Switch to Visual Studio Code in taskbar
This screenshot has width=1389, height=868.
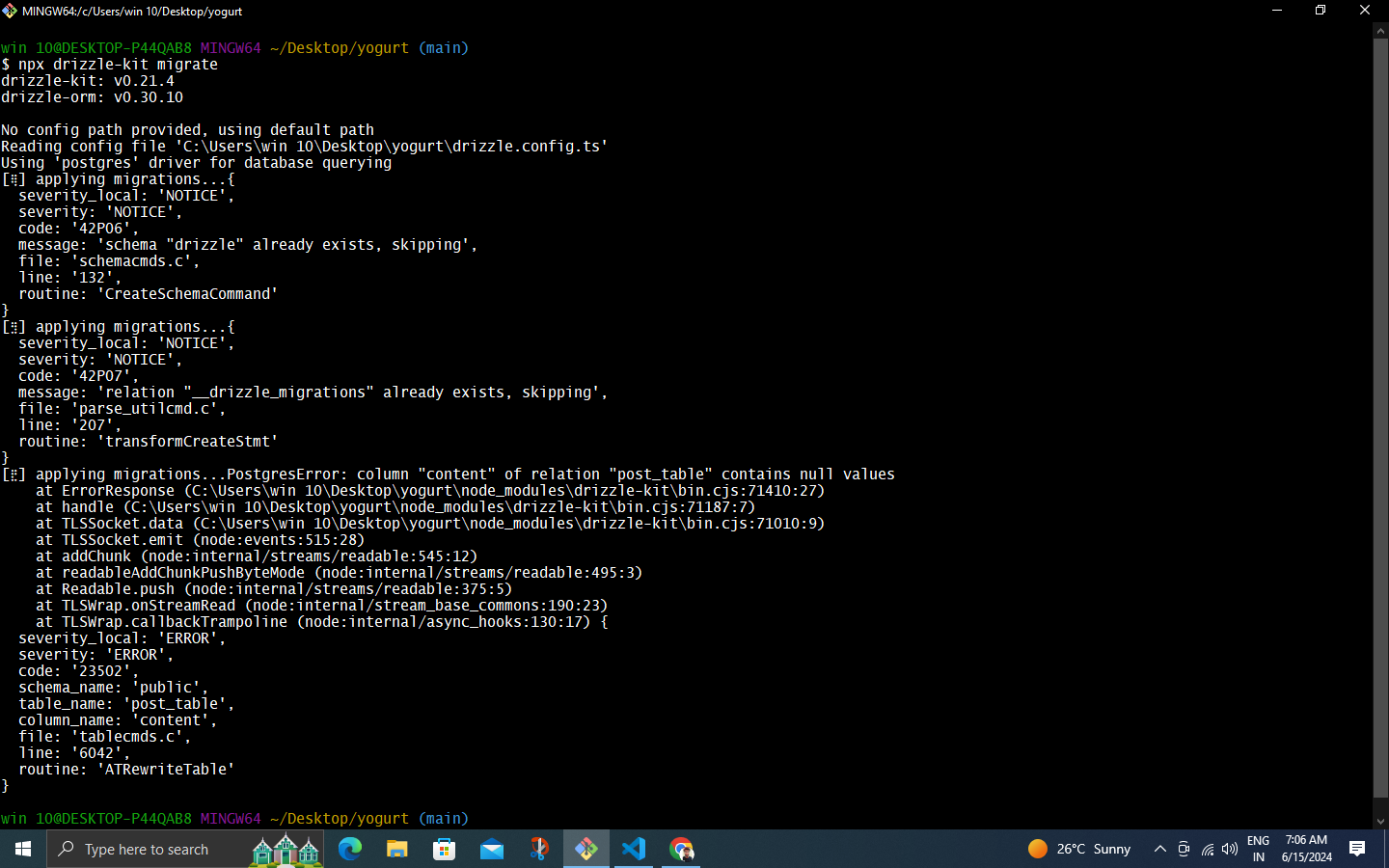click(x=634, y=849)
